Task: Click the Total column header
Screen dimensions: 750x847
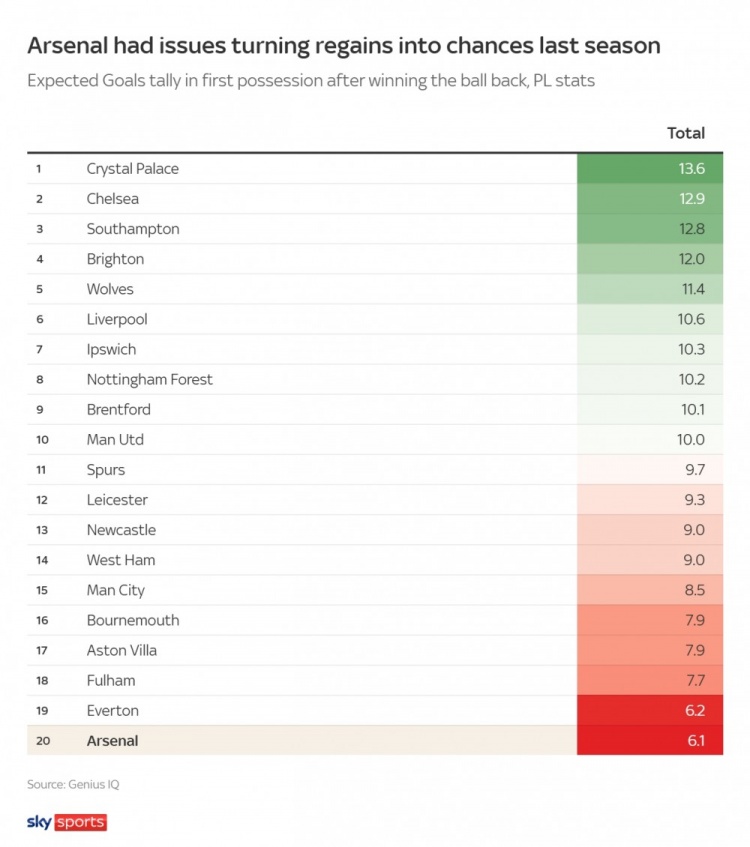Action: click(685, 133)
